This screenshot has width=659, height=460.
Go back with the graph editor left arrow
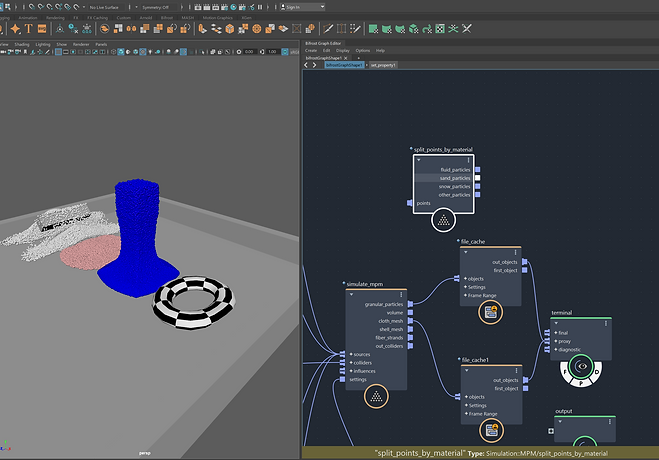(306, 65)
